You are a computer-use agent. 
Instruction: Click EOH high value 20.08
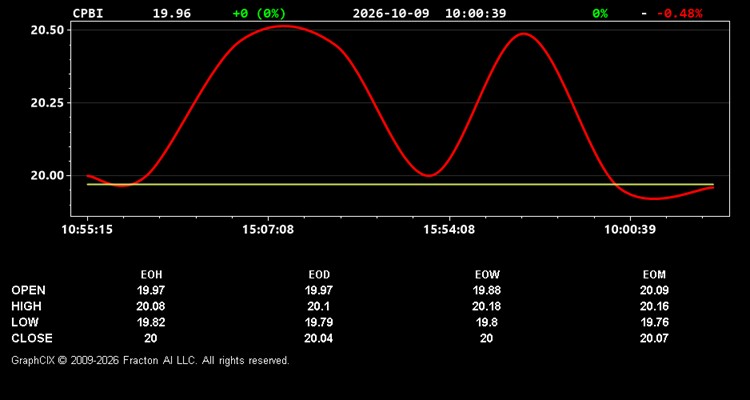pyautogui.click(x=151, y=306)
